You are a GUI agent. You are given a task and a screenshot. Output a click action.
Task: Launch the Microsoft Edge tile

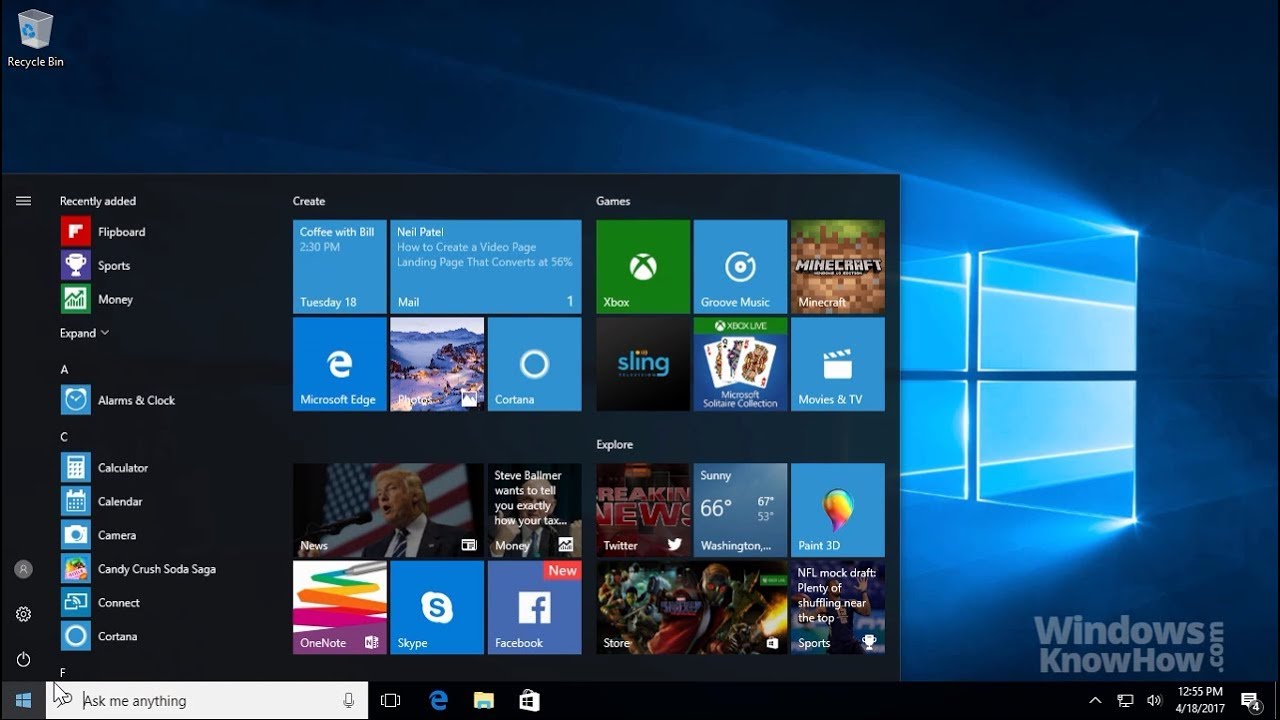click(339, 364)
